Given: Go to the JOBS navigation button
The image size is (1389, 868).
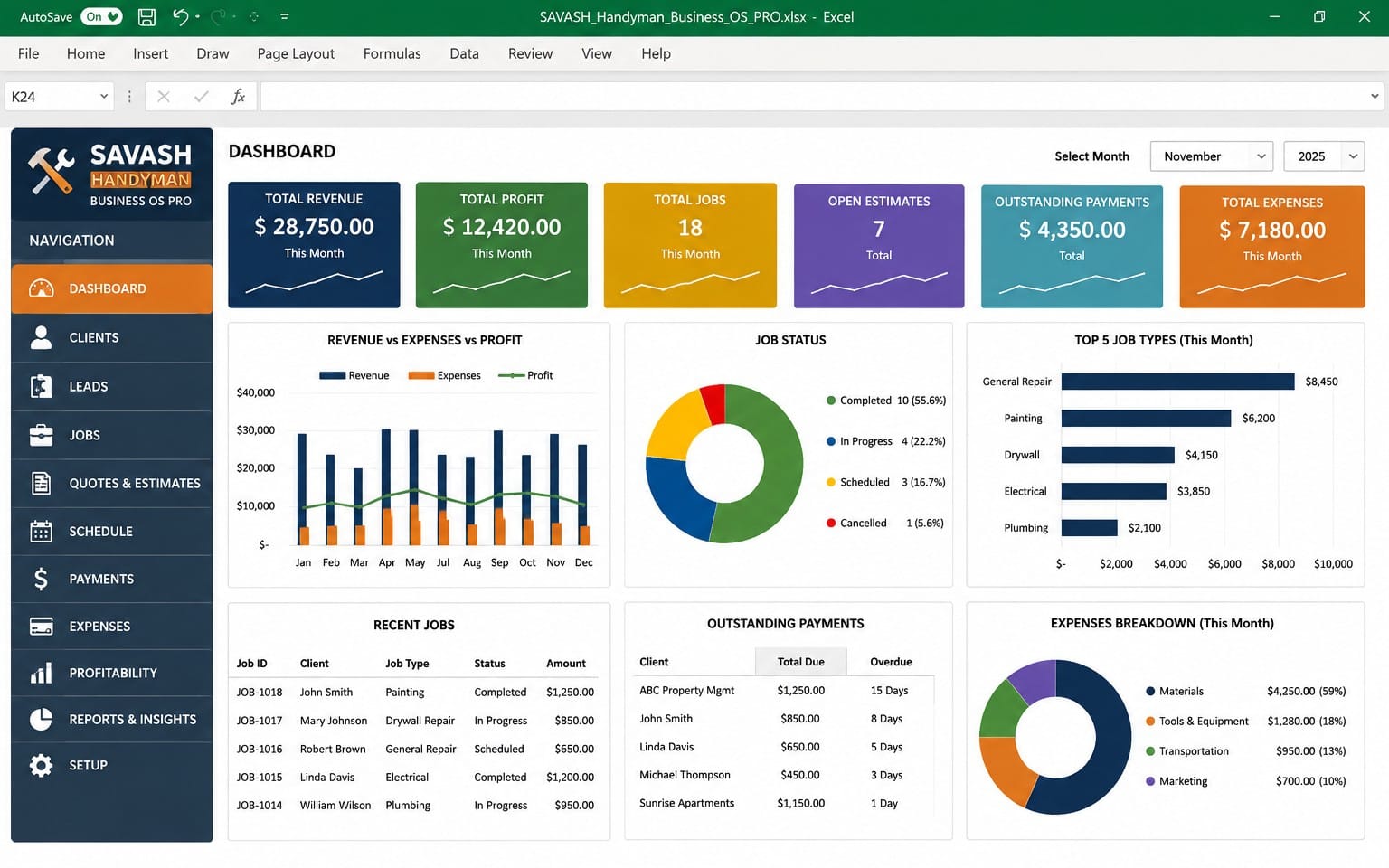Looking at the screenshot, I should [x=112, y=435].
